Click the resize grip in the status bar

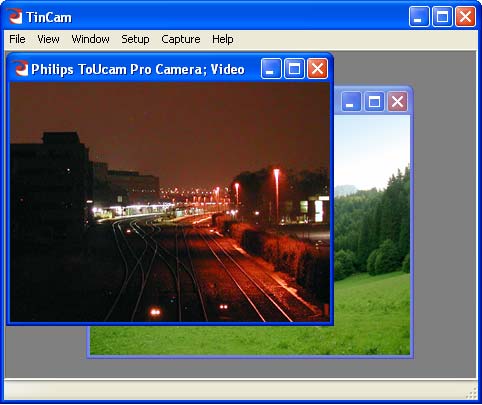tap(471, 393)
